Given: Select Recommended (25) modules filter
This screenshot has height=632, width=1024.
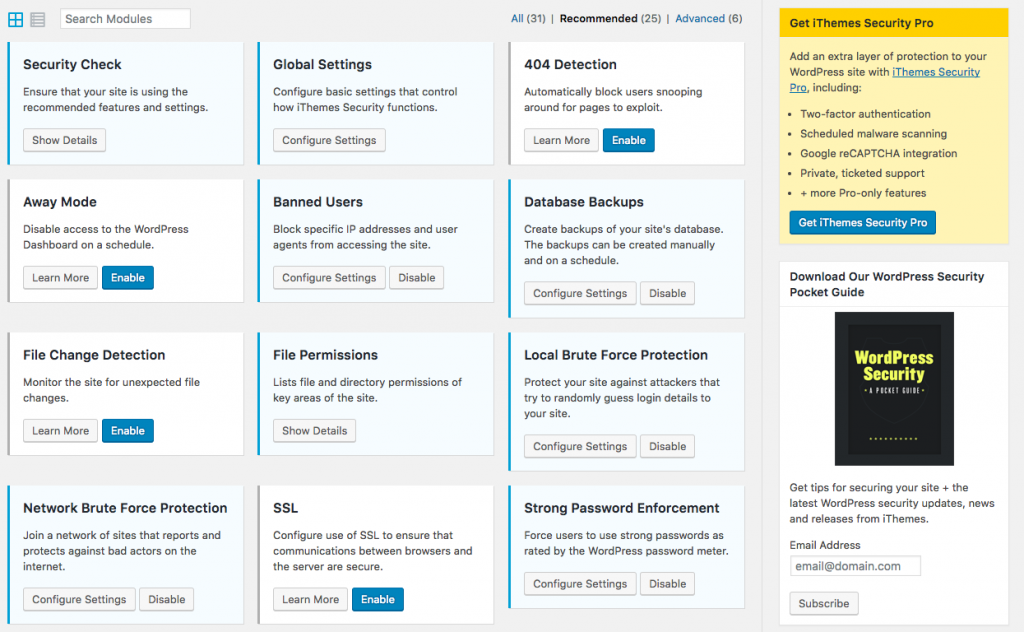Looking at the screenshot, I should click(612, 18).
